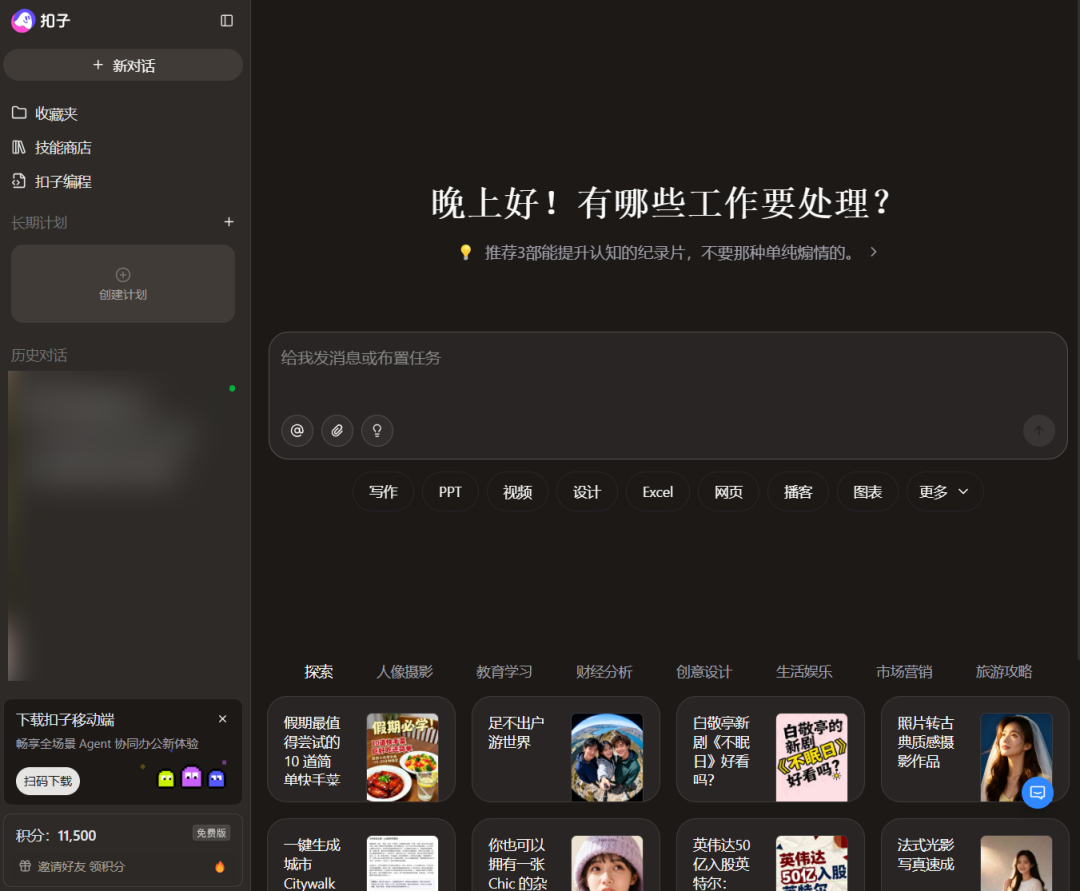This screenshot has width=1080, height=891.
Task: Click the send arrow button
Action: [1038, 430]
